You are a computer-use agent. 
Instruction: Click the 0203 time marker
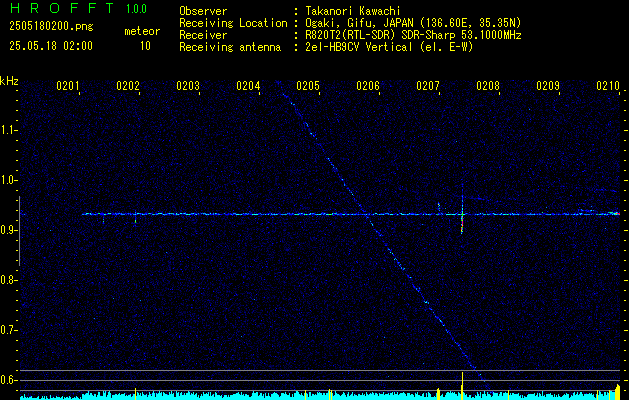click(x=188, y=85)
